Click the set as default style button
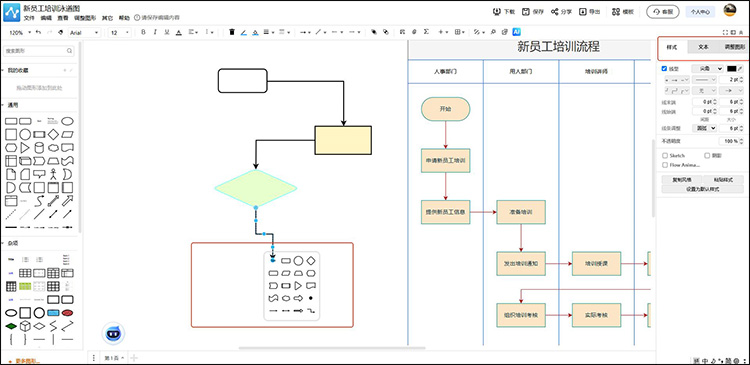The image size is (750, 365). click(x=702, y=189)
